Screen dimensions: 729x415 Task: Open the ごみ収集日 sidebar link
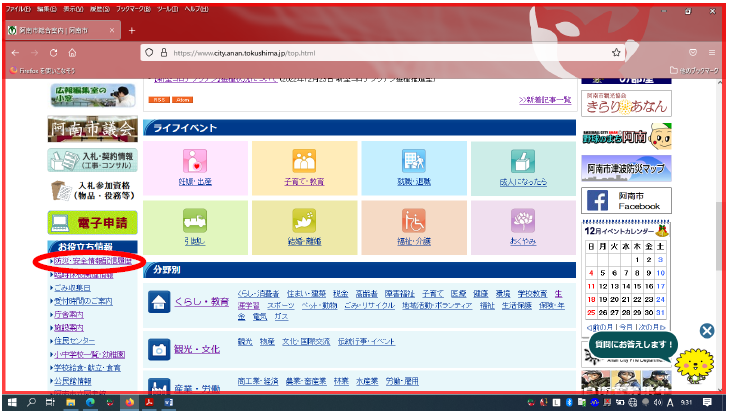72,288
